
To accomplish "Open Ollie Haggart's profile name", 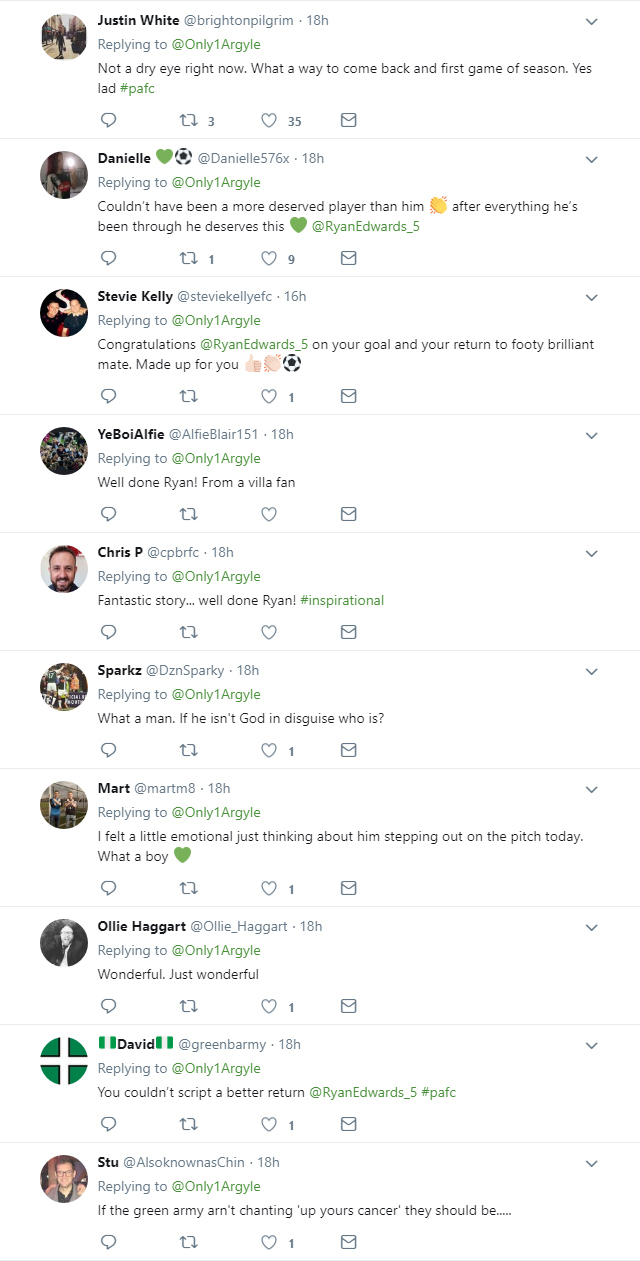I will point(142,926).
